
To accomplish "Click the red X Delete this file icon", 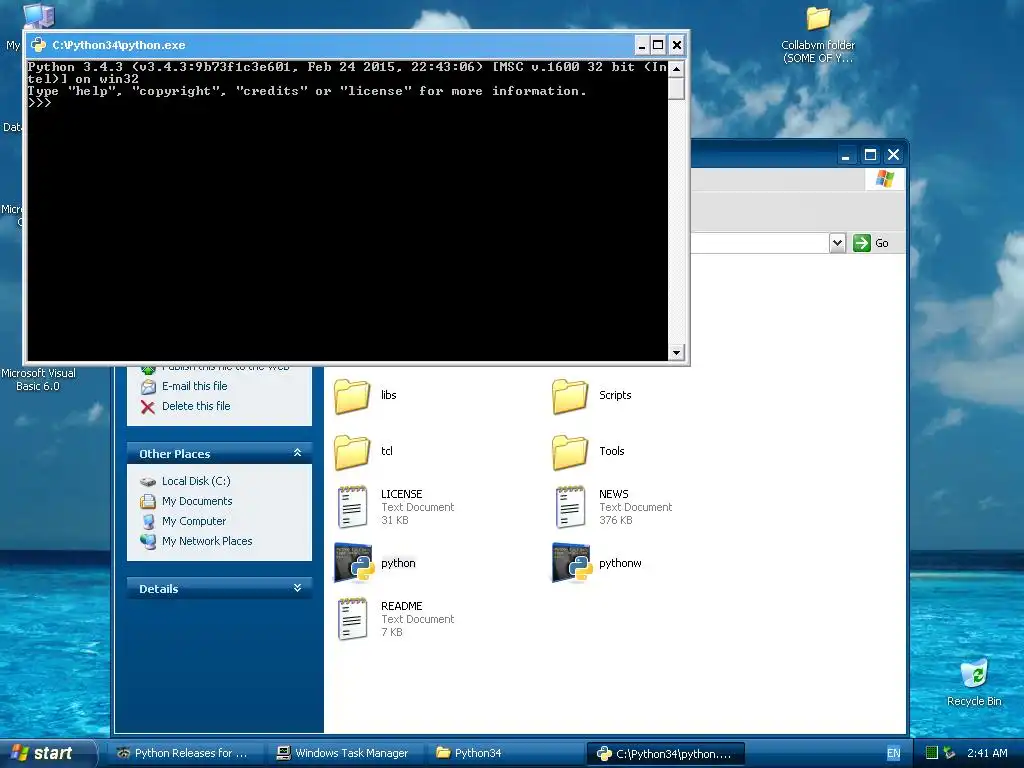I will (148, 407).
